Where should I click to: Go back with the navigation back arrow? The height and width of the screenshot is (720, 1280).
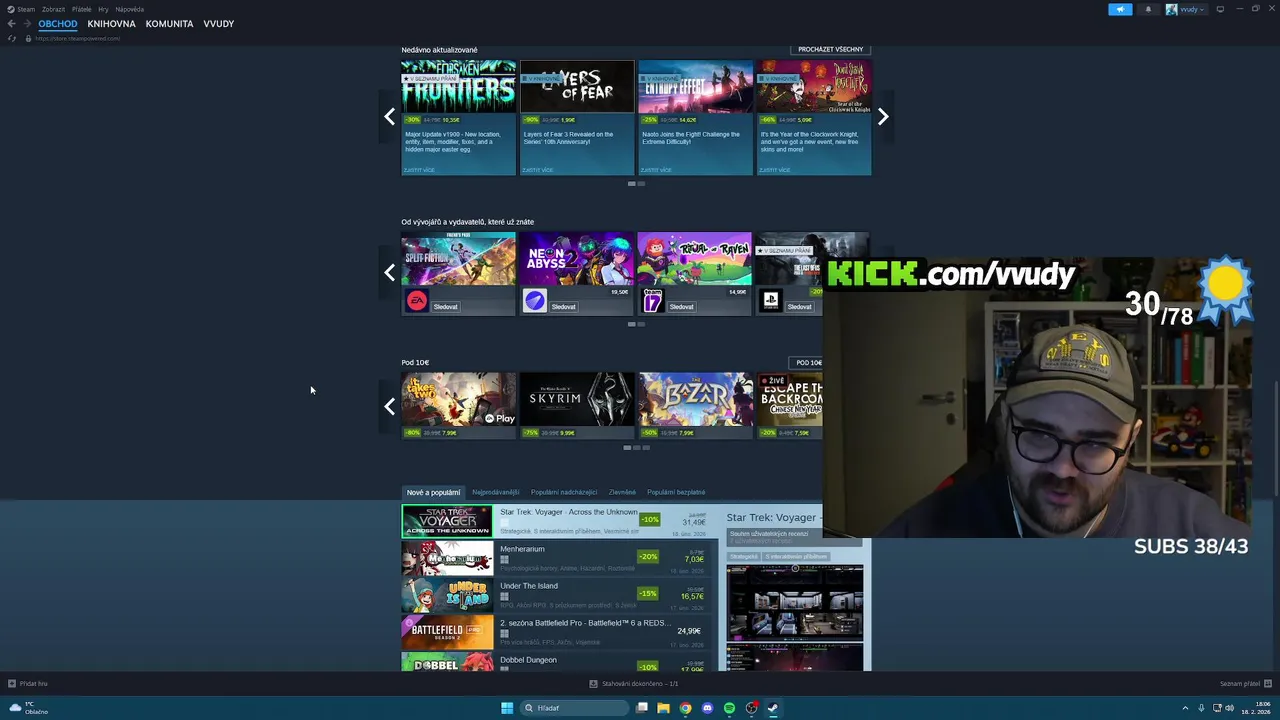[12, 24]
